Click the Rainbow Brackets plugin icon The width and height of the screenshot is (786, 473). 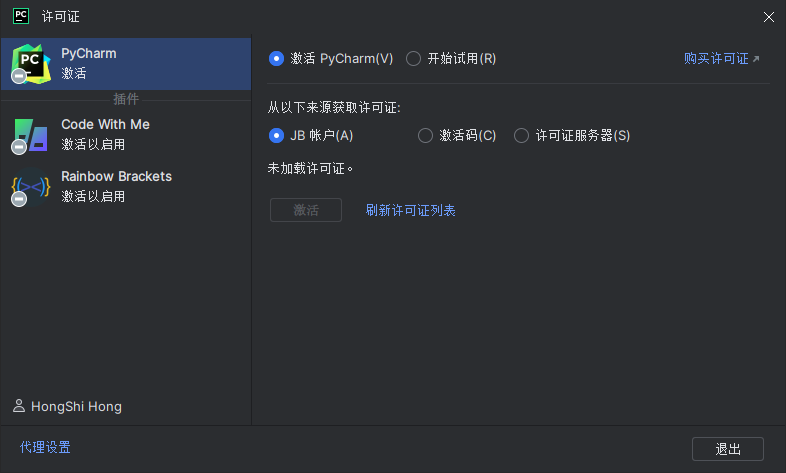[x=30, y=187]
